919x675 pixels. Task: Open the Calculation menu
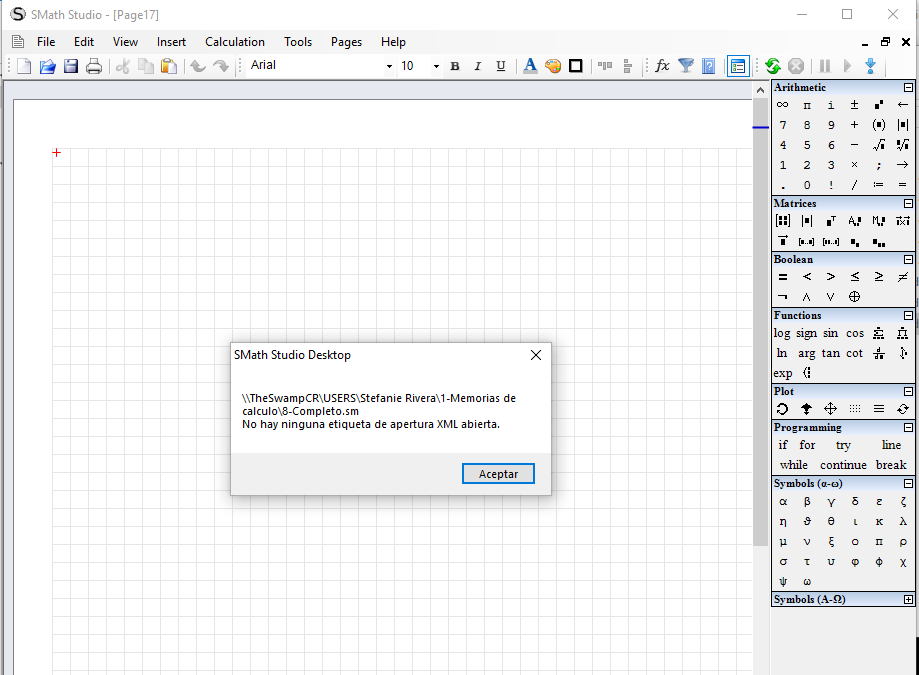[x=235, y=42]
